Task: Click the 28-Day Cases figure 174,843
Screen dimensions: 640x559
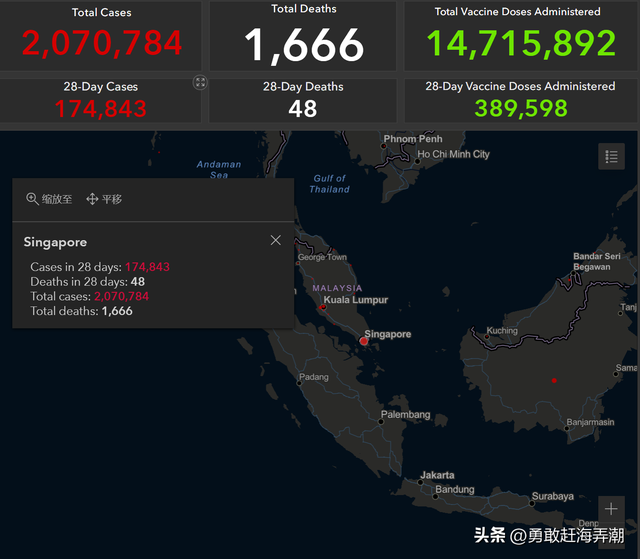Action: coord(101,108)
